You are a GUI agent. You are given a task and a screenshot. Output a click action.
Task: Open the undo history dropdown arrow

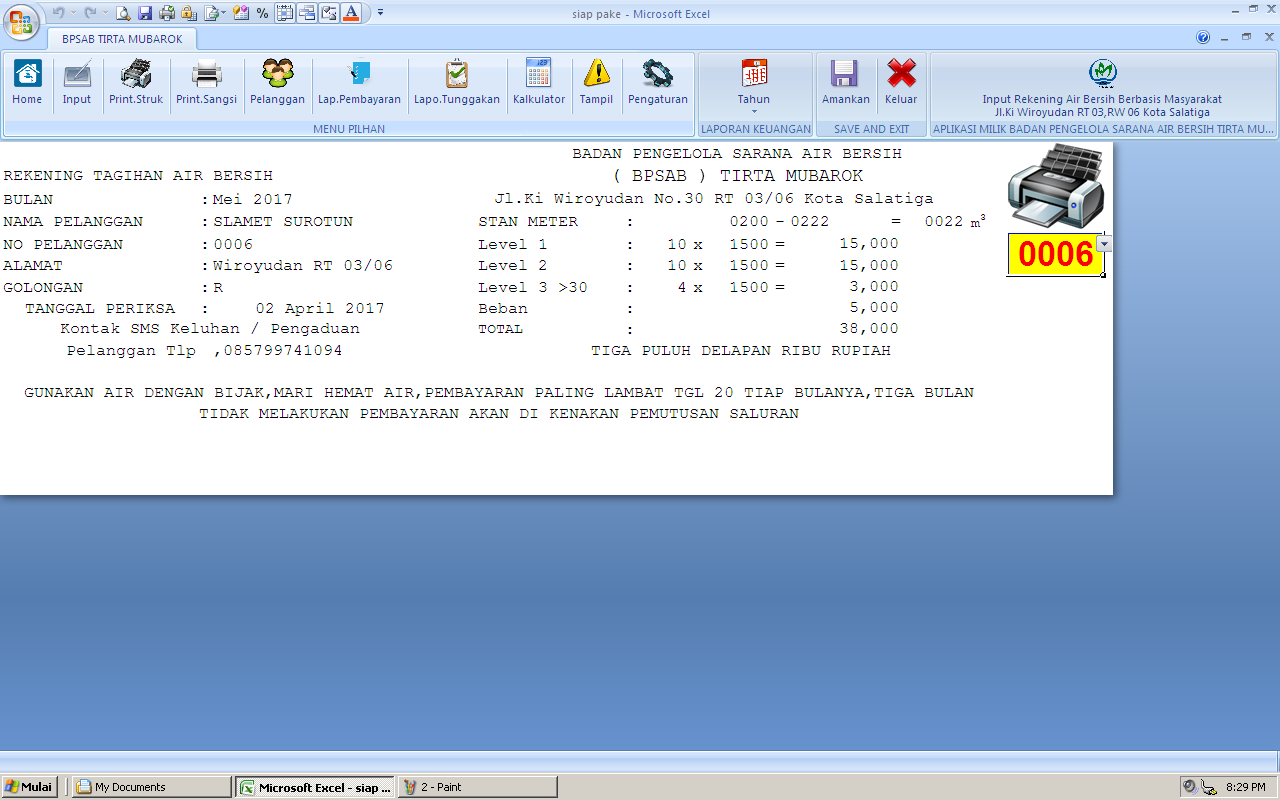73,13
